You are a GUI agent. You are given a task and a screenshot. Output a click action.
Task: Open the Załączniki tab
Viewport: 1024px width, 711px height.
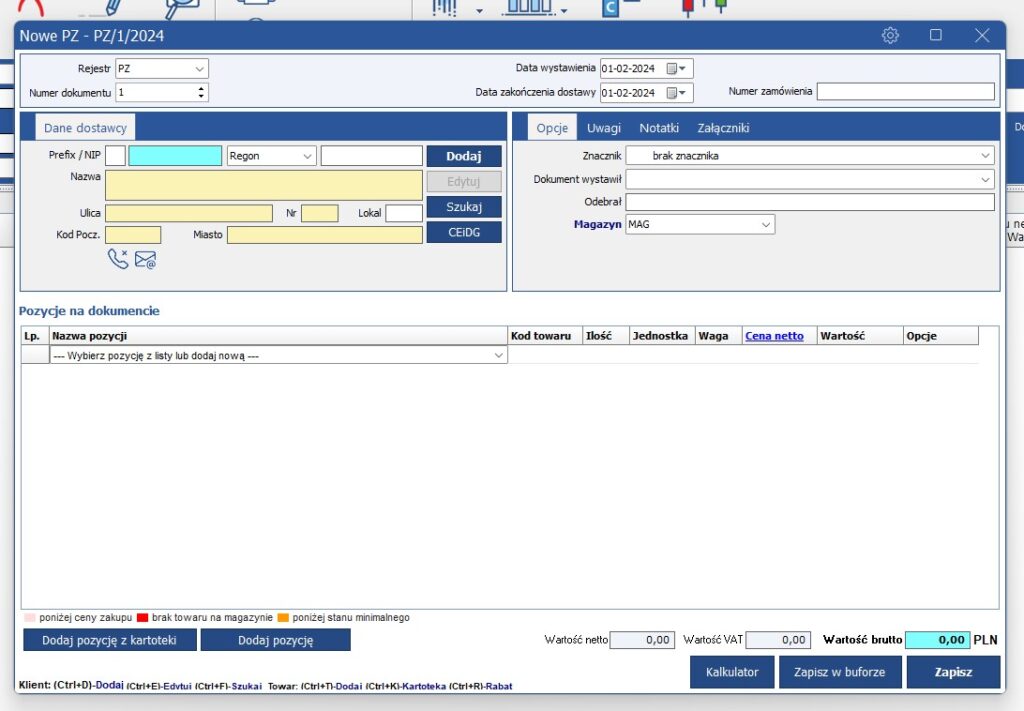pyautogui.click(x=723, y=128)
